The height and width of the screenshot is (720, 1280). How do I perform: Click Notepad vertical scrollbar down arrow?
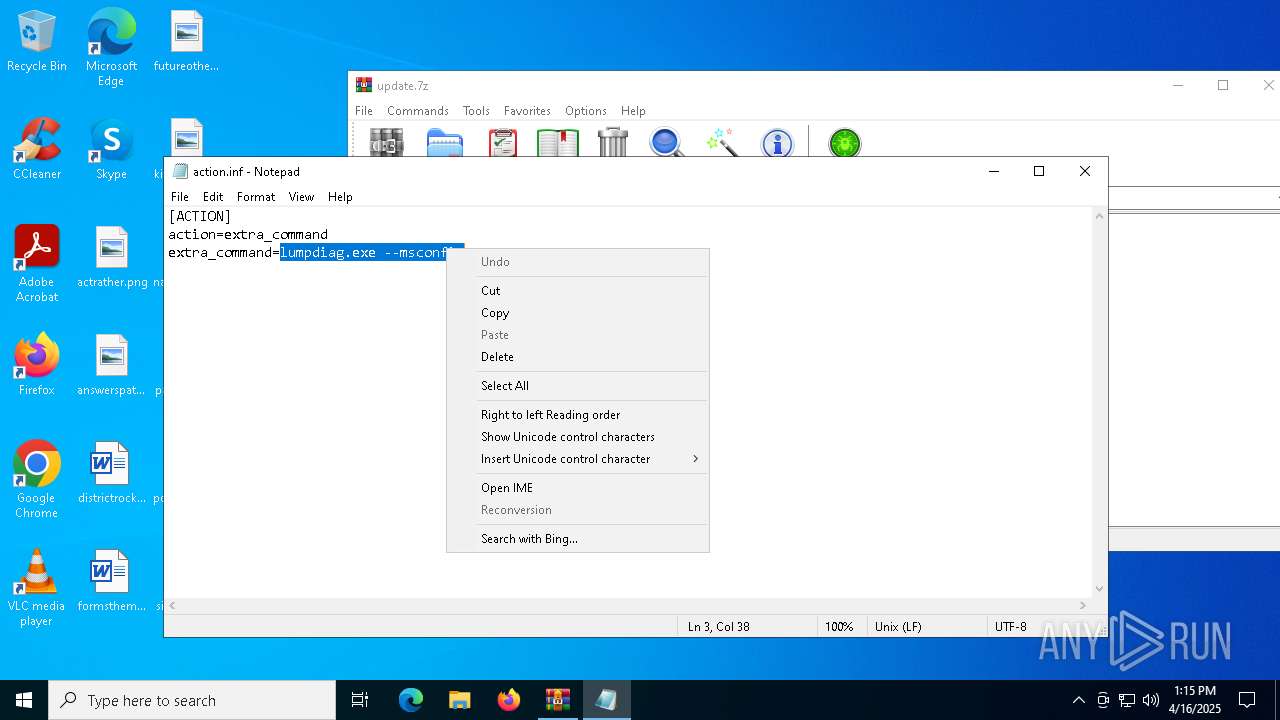(x=1100, y=589)
